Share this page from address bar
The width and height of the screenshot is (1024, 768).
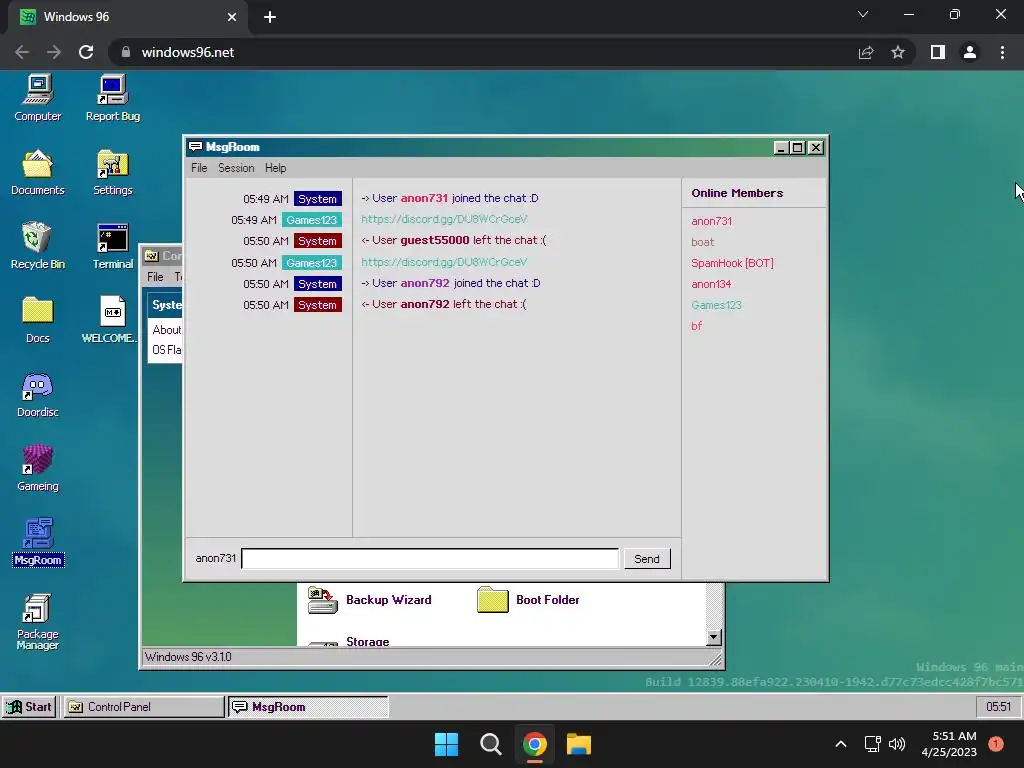point(866,52)
